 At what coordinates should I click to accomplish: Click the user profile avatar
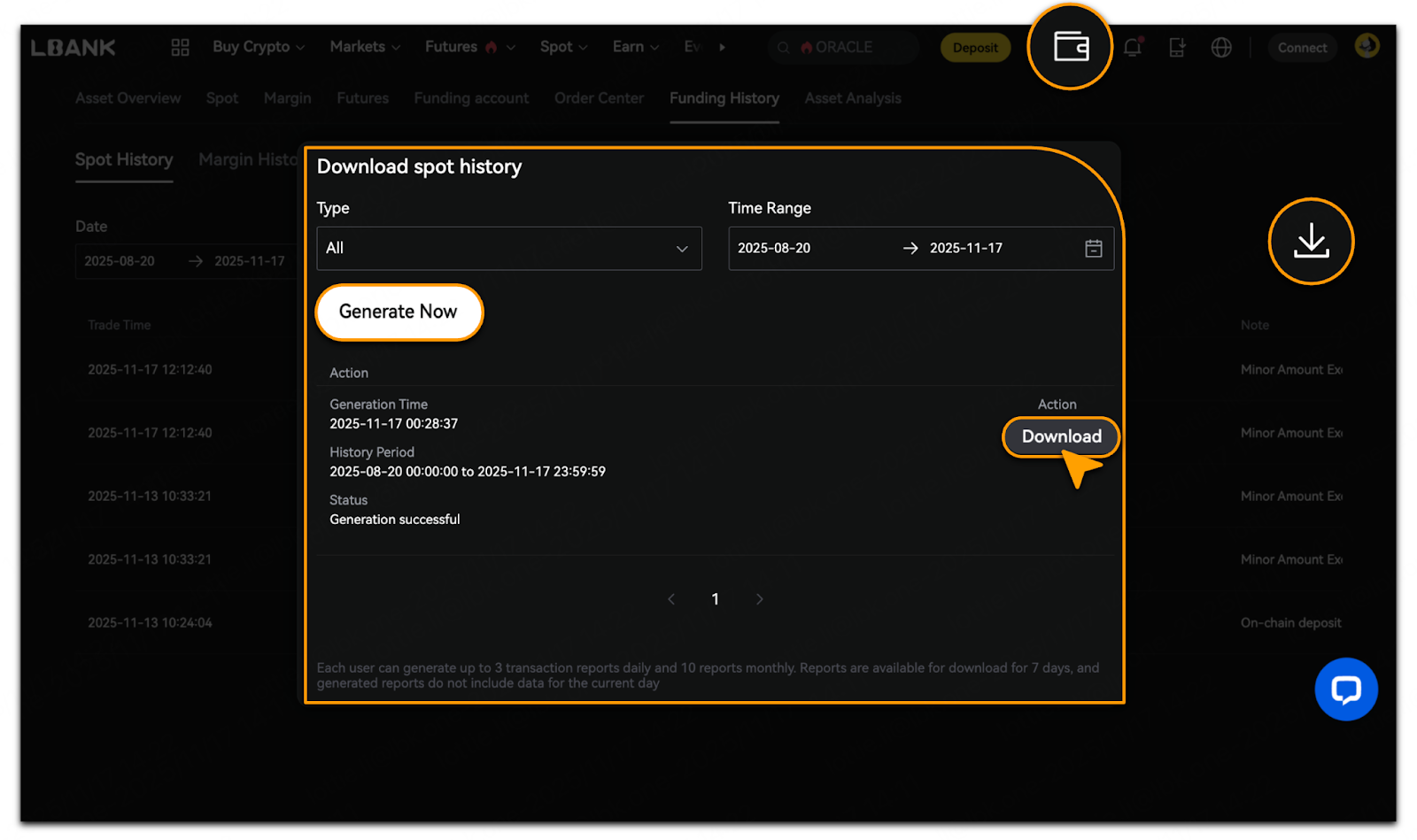coord(1367,46)
